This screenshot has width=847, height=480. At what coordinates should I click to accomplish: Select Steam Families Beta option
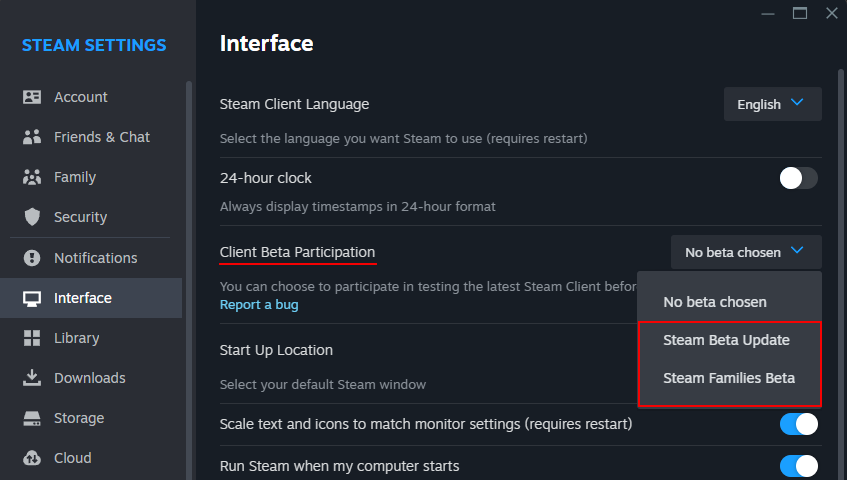[x=728, y=378]
